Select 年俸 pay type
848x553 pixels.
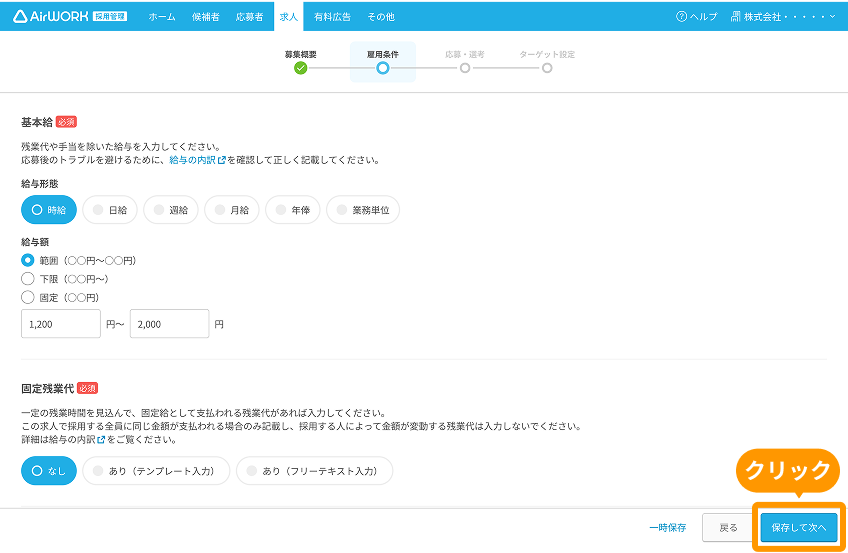point(293,210)
